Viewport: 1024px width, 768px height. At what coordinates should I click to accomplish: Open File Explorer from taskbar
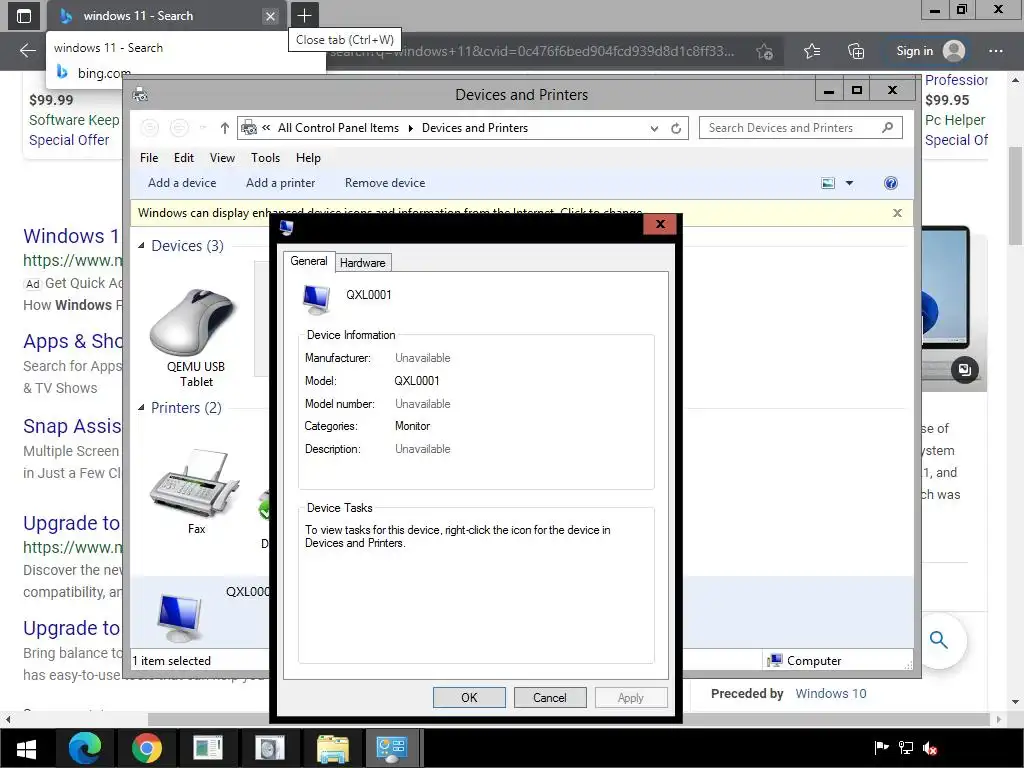[332, 748]
